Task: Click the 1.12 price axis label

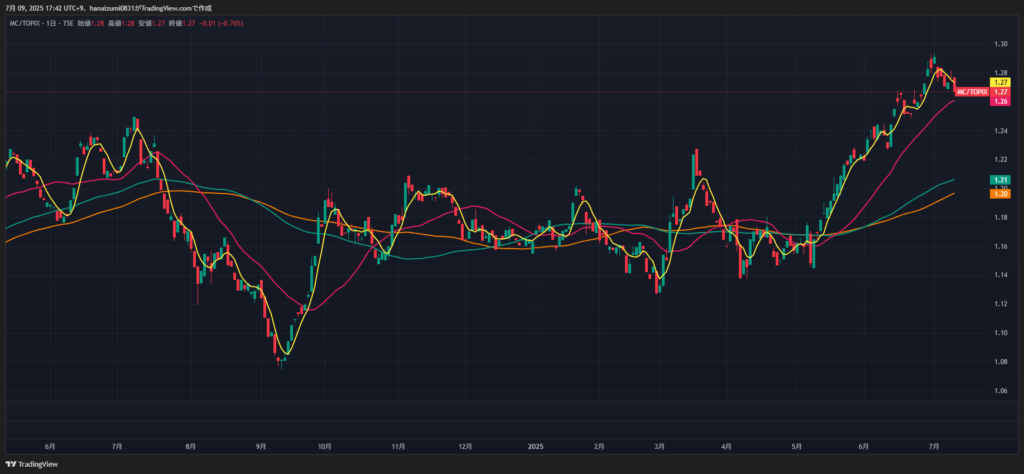Action: (x=1000, y=304)
